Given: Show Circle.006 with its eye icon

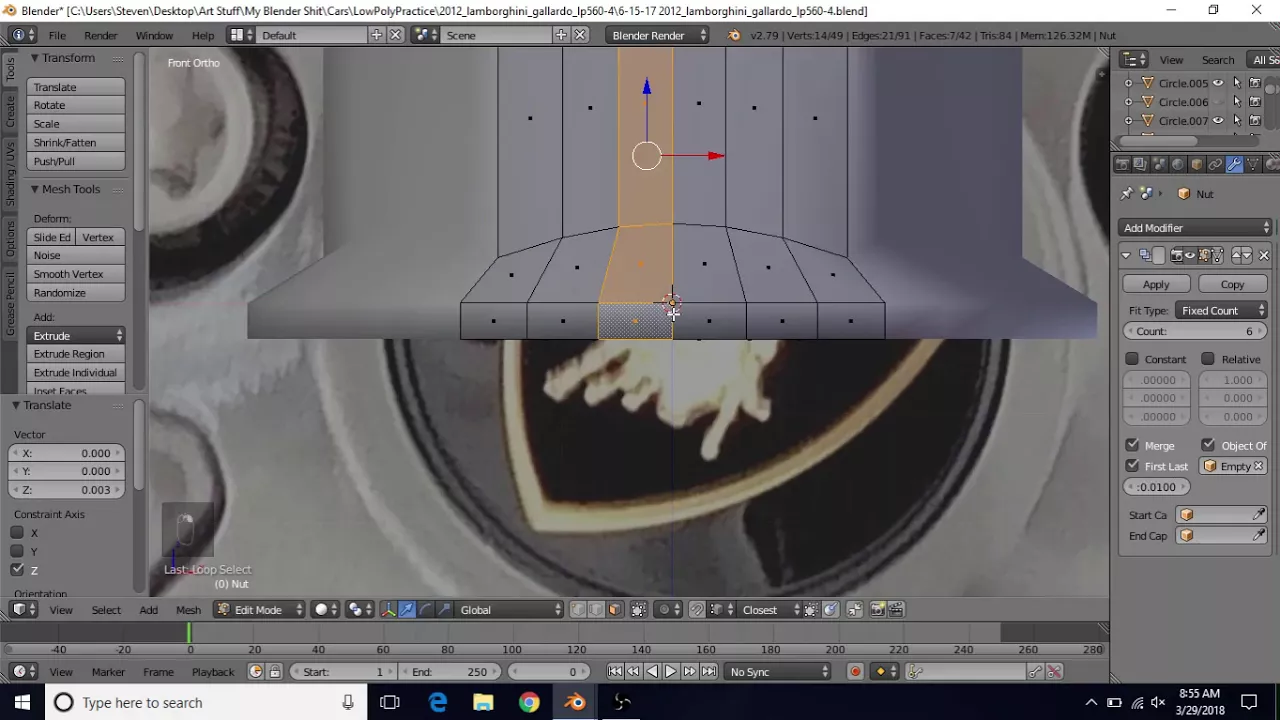Looking at the screenshot, I should click(x=1218, y=102).
